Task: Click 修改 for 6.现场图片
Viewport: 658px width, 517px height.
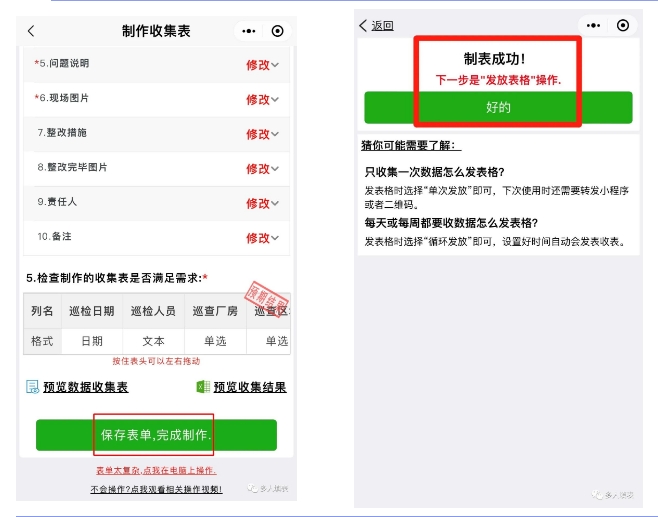Action: 257,100
